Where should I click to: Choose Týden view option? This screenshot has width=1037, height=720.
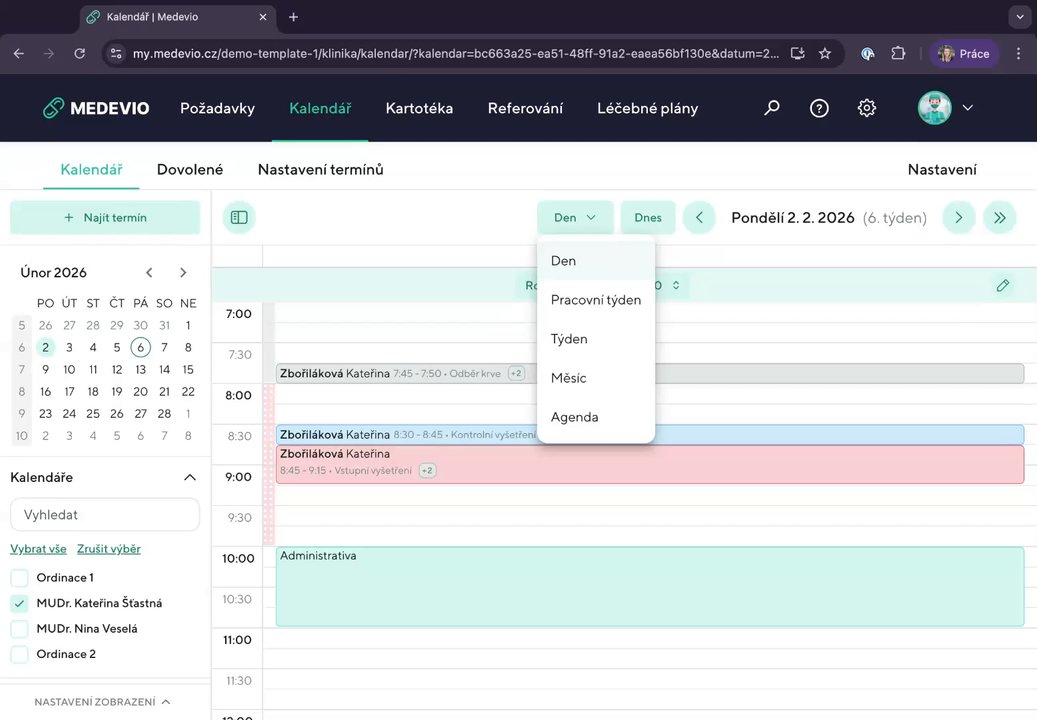596,339
